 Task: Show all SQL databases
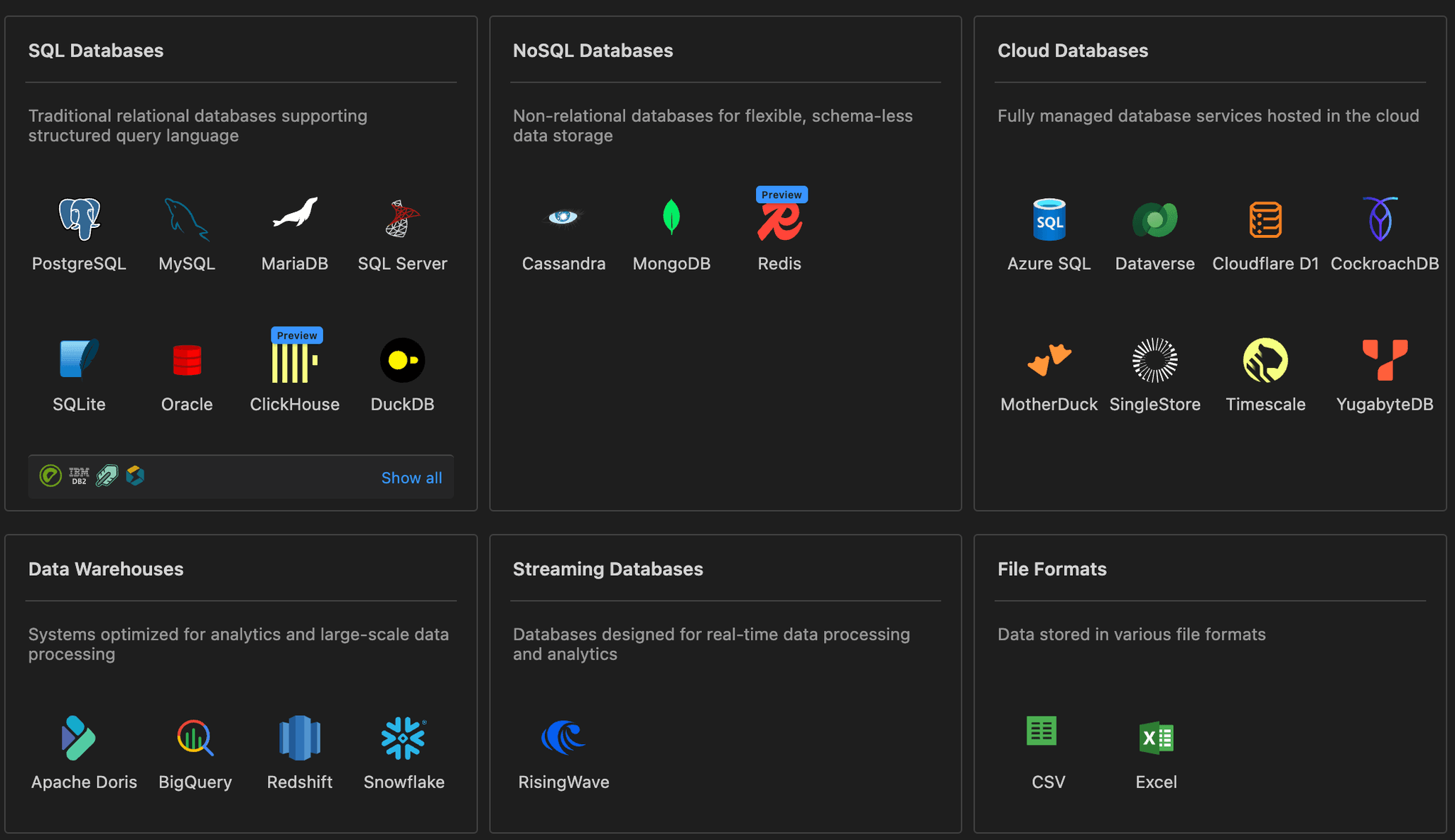tap(411, 478)
